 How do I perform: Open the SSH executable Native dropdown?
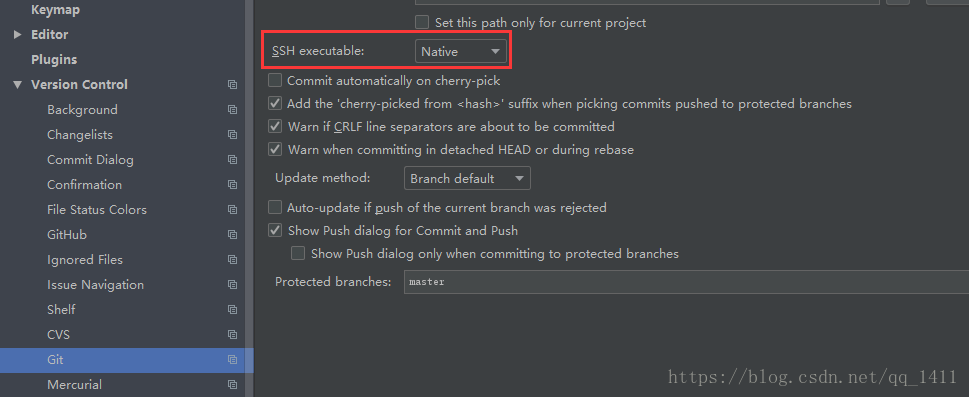461,52
